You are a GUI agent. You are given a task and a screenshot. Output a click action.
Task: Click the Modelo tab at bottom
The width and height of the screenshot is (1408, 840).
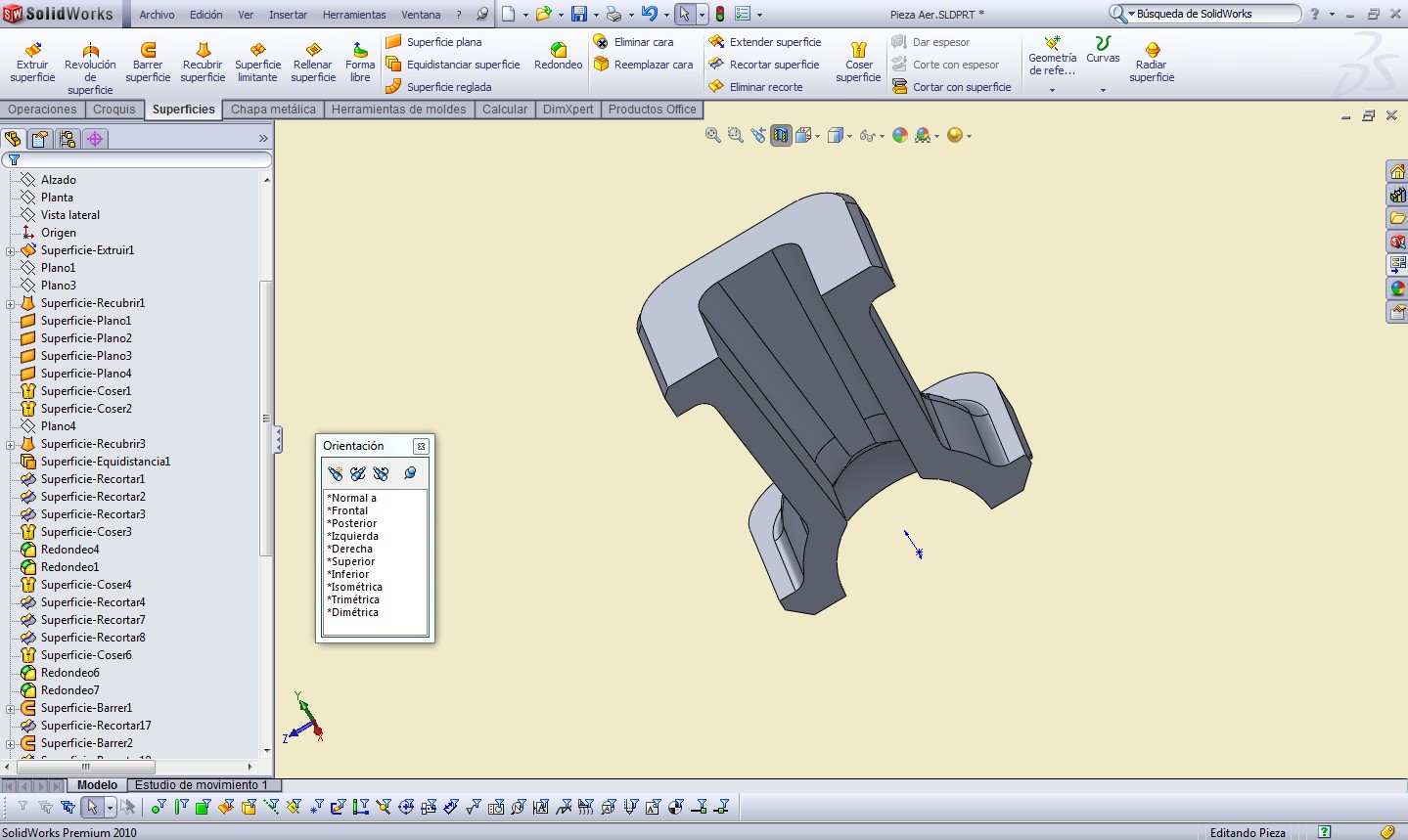(x=97, y=785)
